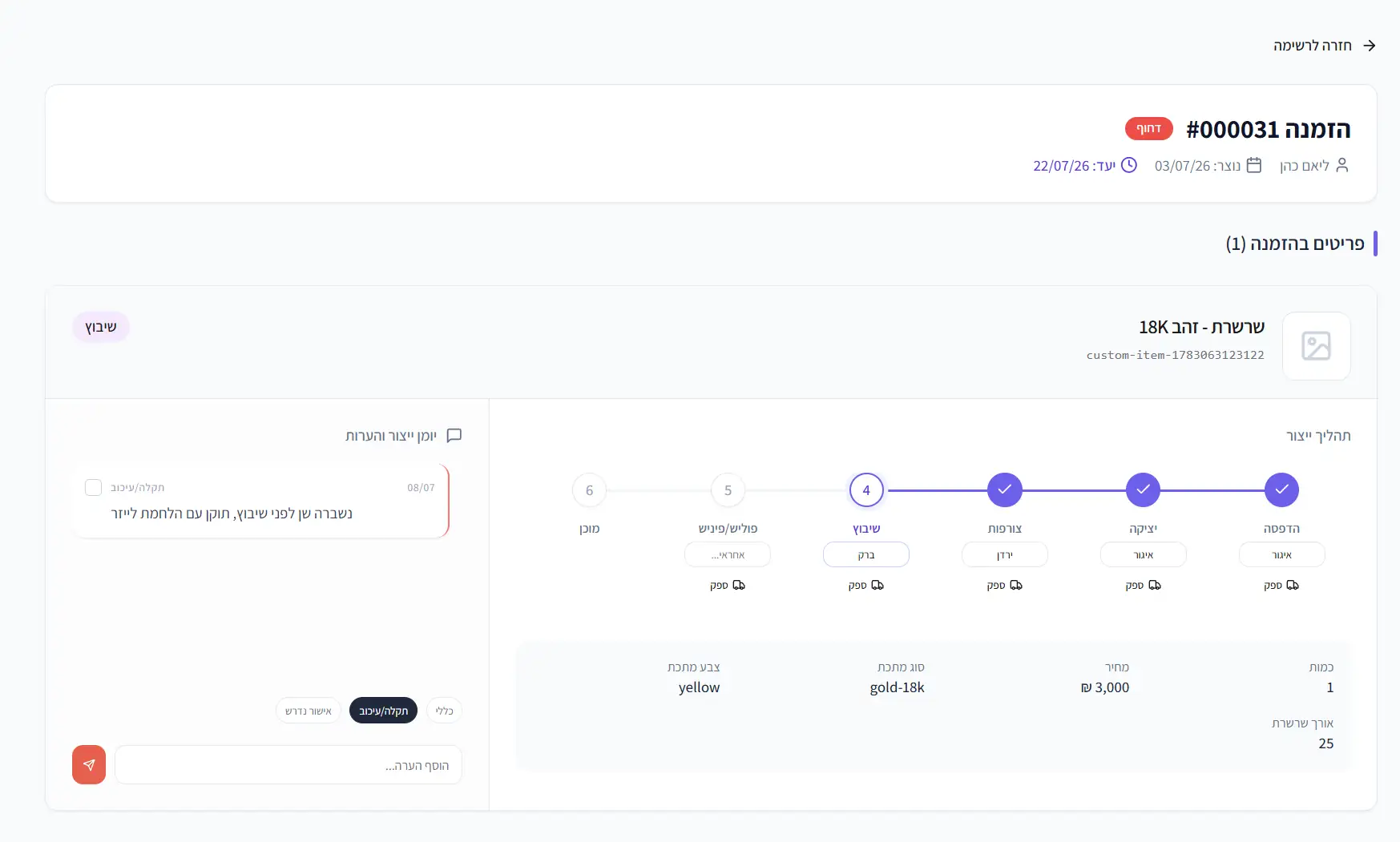Viewport: 1400px width, 842px height.
Task: Click the הזמנה #000031 heading
Action: click(1268, 129)
